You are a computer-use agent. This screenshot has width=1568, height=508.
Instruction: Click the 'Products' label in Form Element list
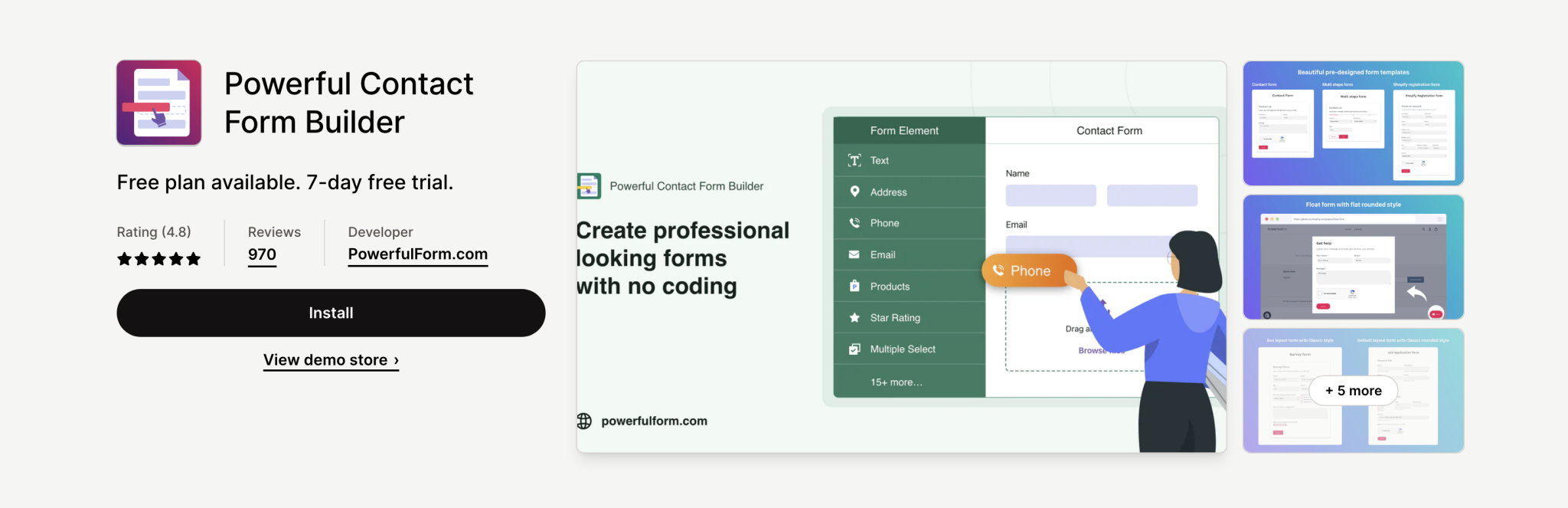point(890,286)
